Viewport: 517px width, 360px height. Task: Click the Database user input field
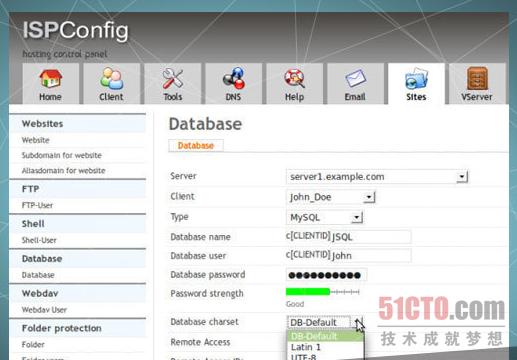coord(371,256)
